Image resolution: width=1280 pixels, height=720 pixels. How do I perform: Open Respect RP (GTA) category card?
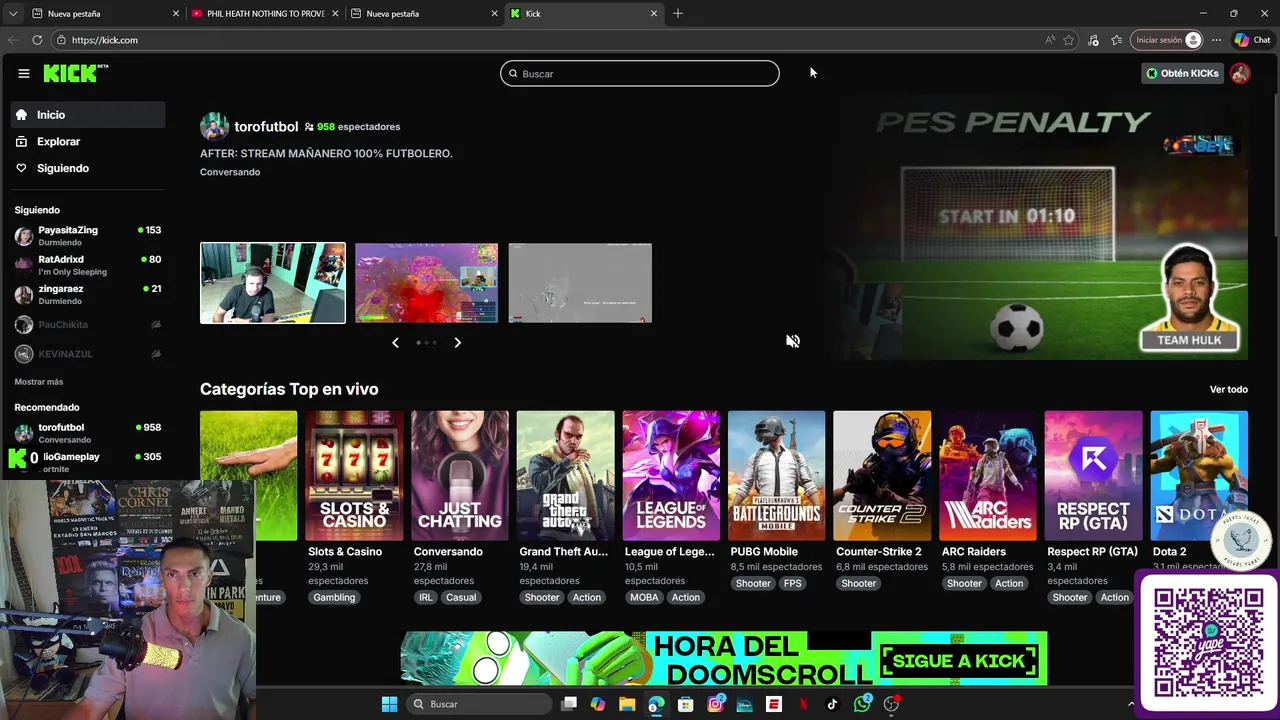[1093, 476]
